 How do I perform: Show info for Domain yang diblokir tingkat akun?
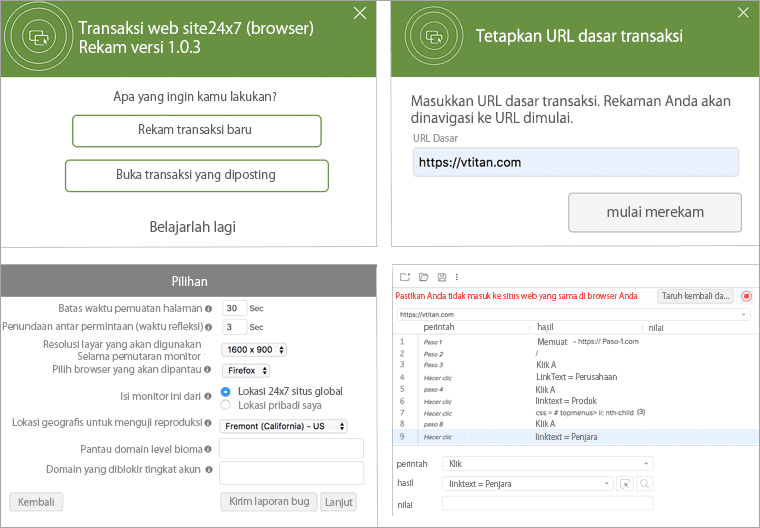209,469
